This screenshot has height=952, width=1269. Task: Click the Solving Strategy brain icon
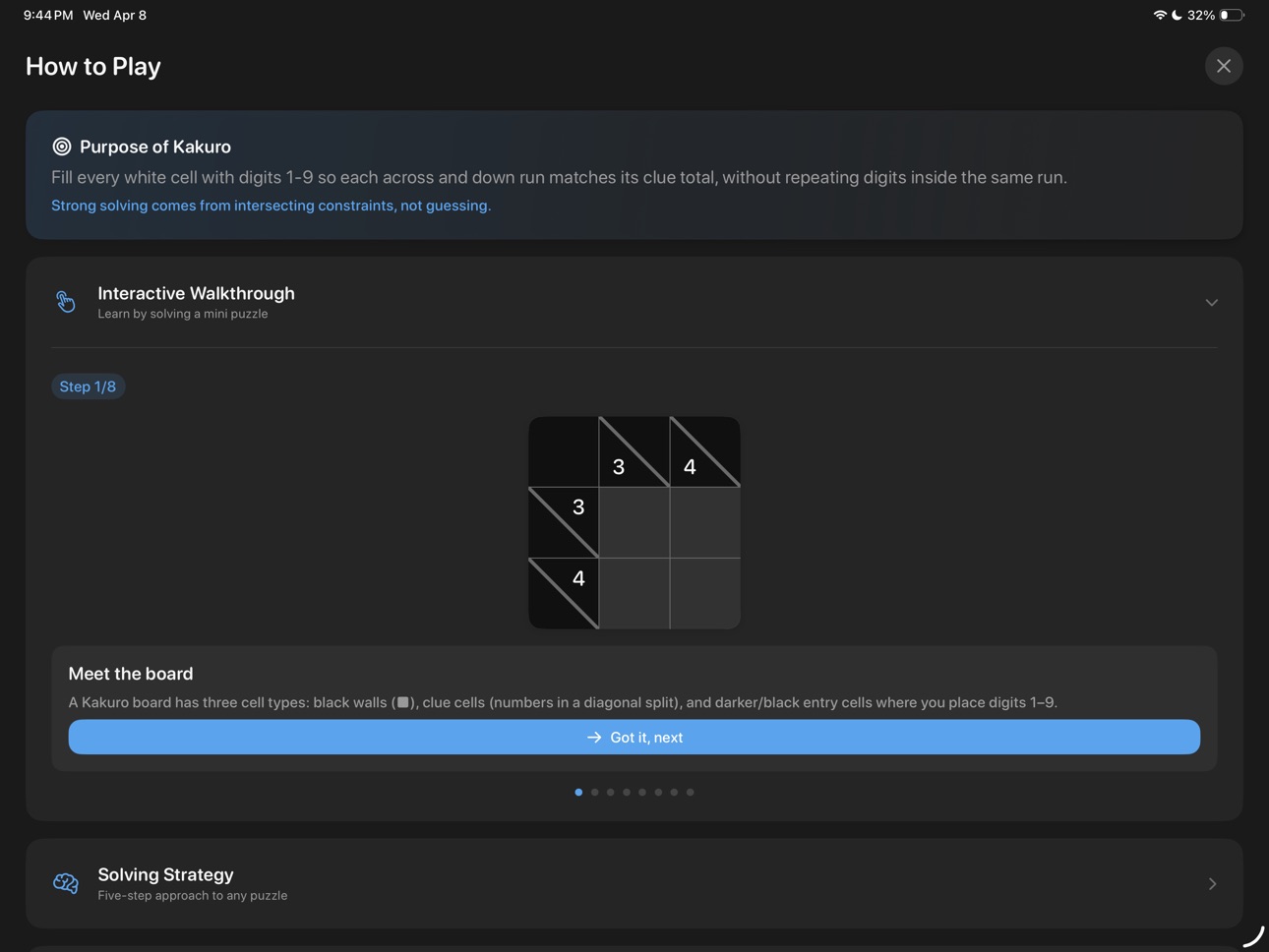pyautogui.click(x=66, y=883)
